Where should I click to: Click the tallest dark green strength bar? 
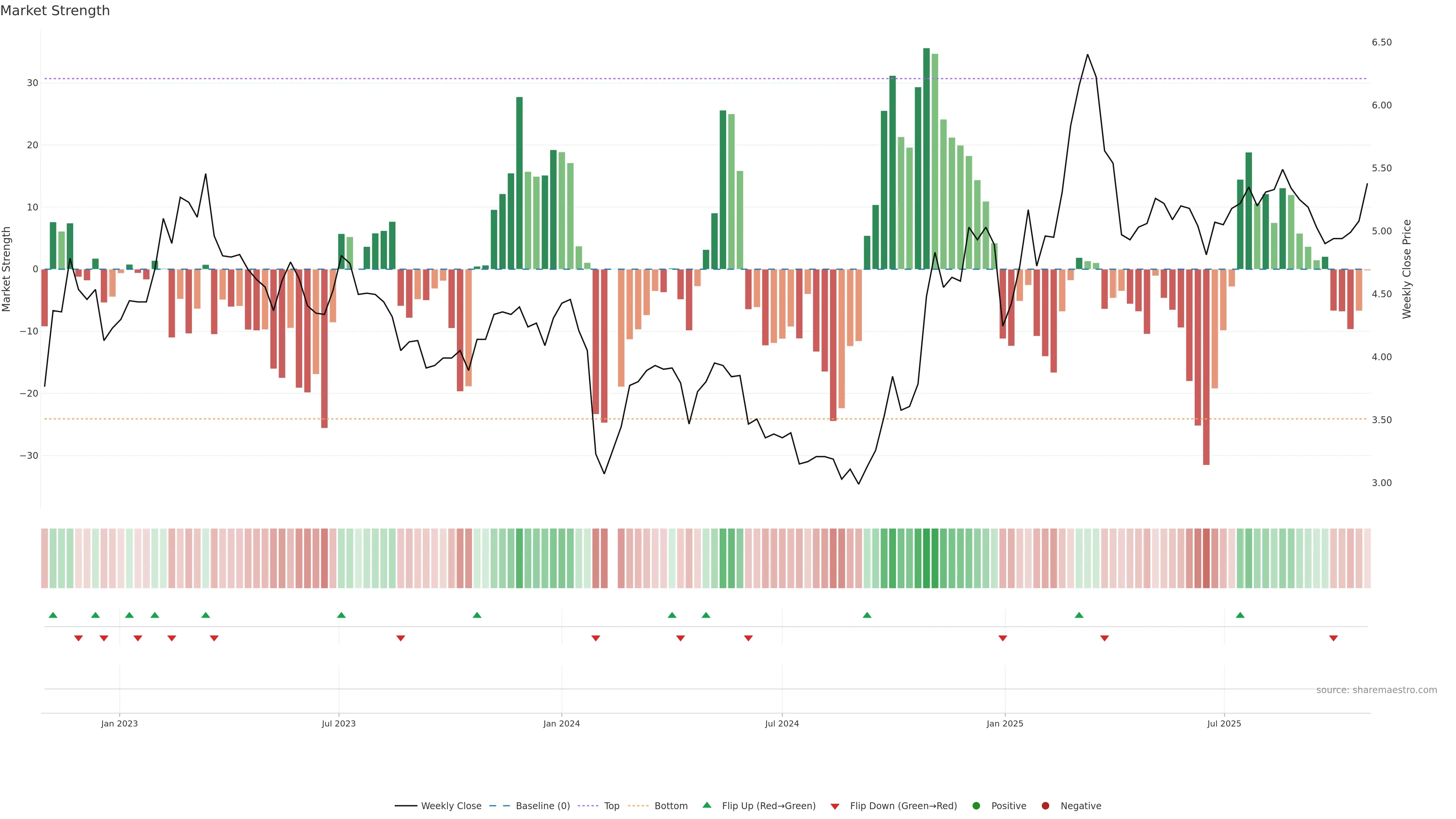pos(926,158)
